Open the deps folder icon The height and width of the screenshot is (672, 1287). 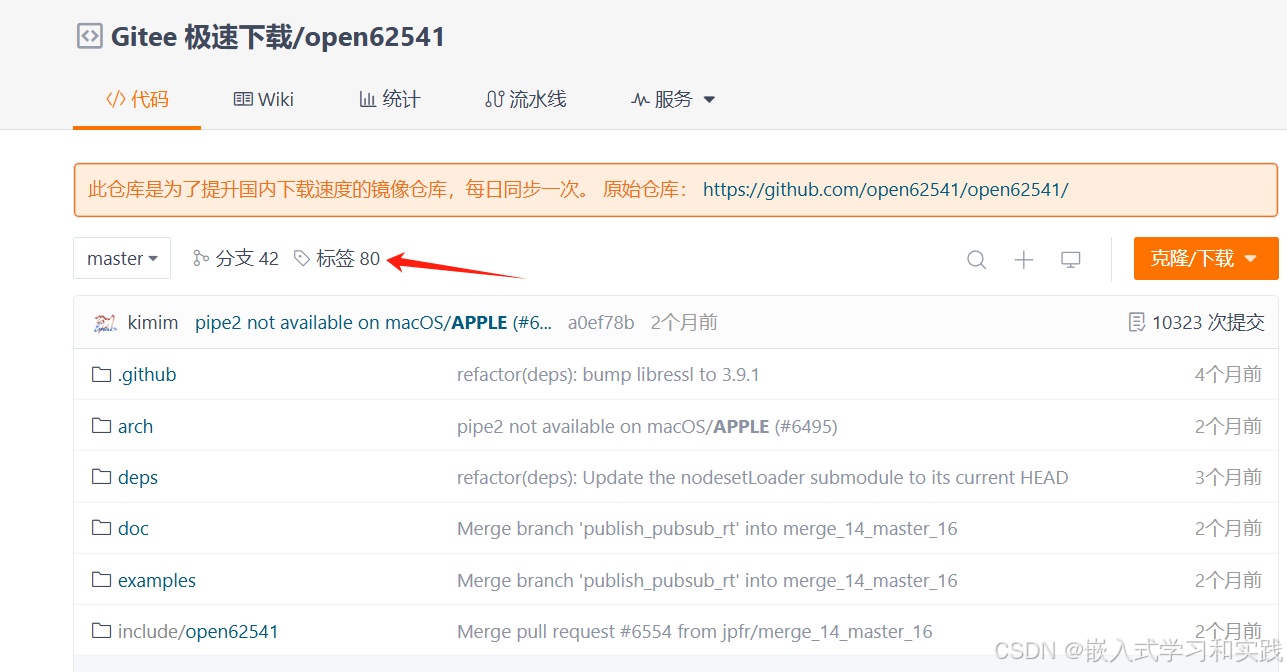coord(101,477)
